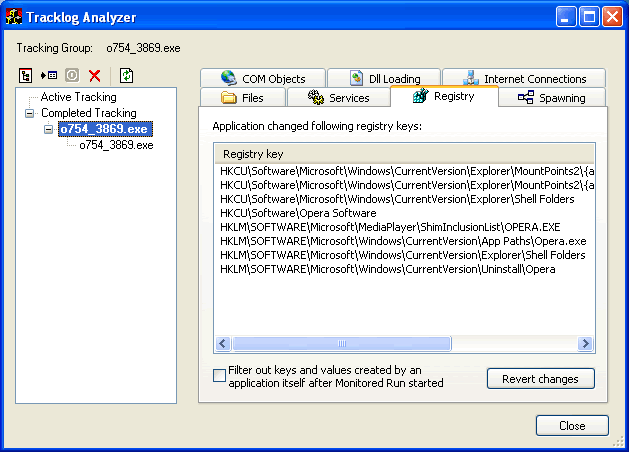Select the child o754_3869.exe process entry

click(116, 145)
